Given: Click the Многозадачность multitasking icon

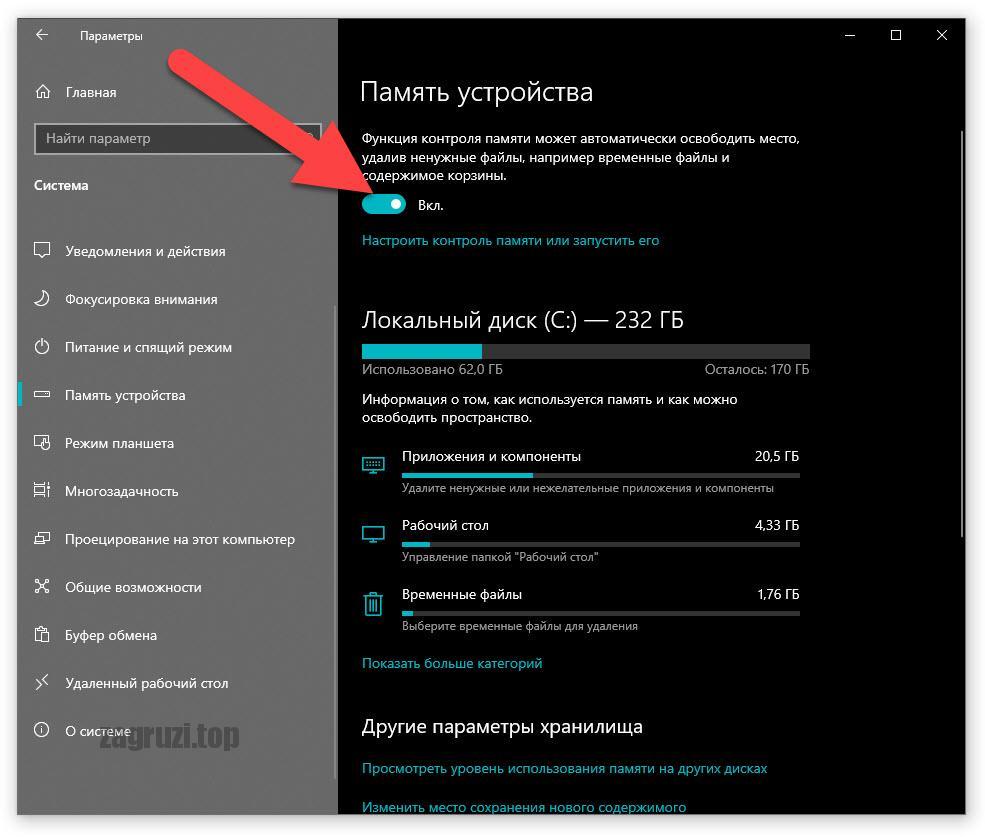Looking at the screenshot, I should 41,491.
